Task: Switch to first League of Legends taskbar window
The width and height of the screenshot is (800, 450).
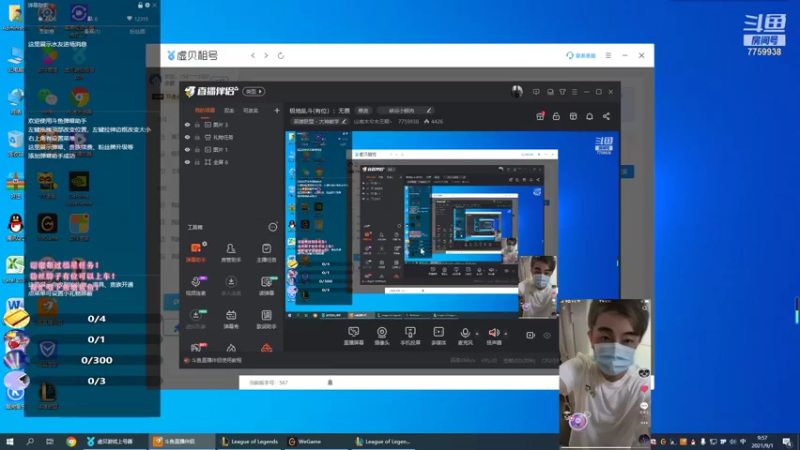Action: [x=250, y=441]
